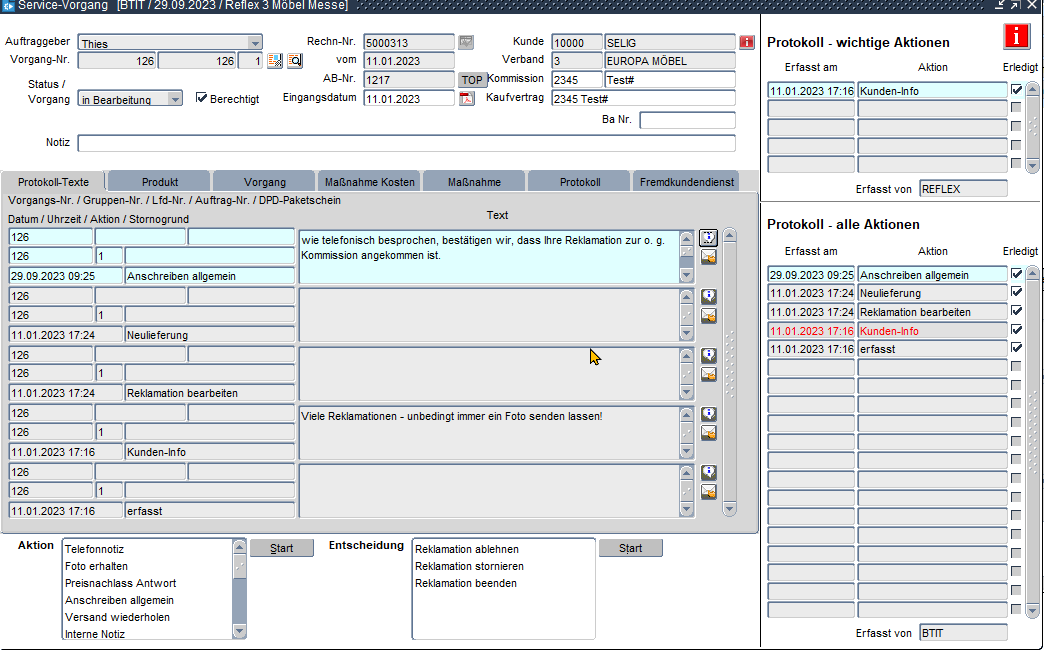Toggle Erledigt checkbox for Kunden-Info in wichtige Aktionen
The height and width of the screenshot is (650, 1044).
pos(1016,90)
